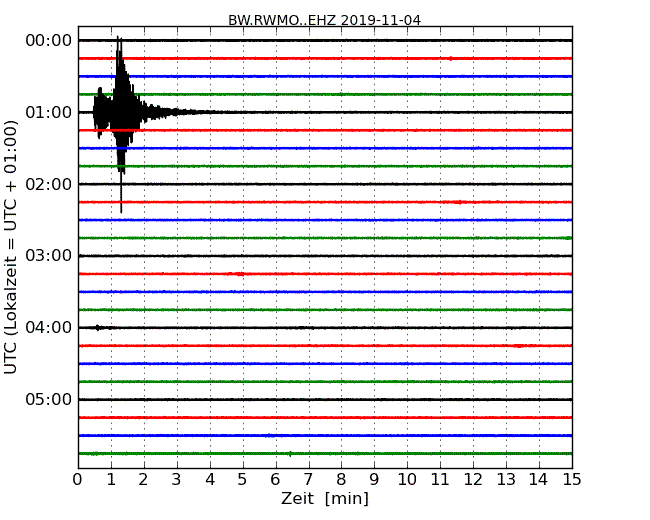This screenshot has height=520, width=650.
Task: Select the 00:00 time tick label
Action: [x=49, y=41]
